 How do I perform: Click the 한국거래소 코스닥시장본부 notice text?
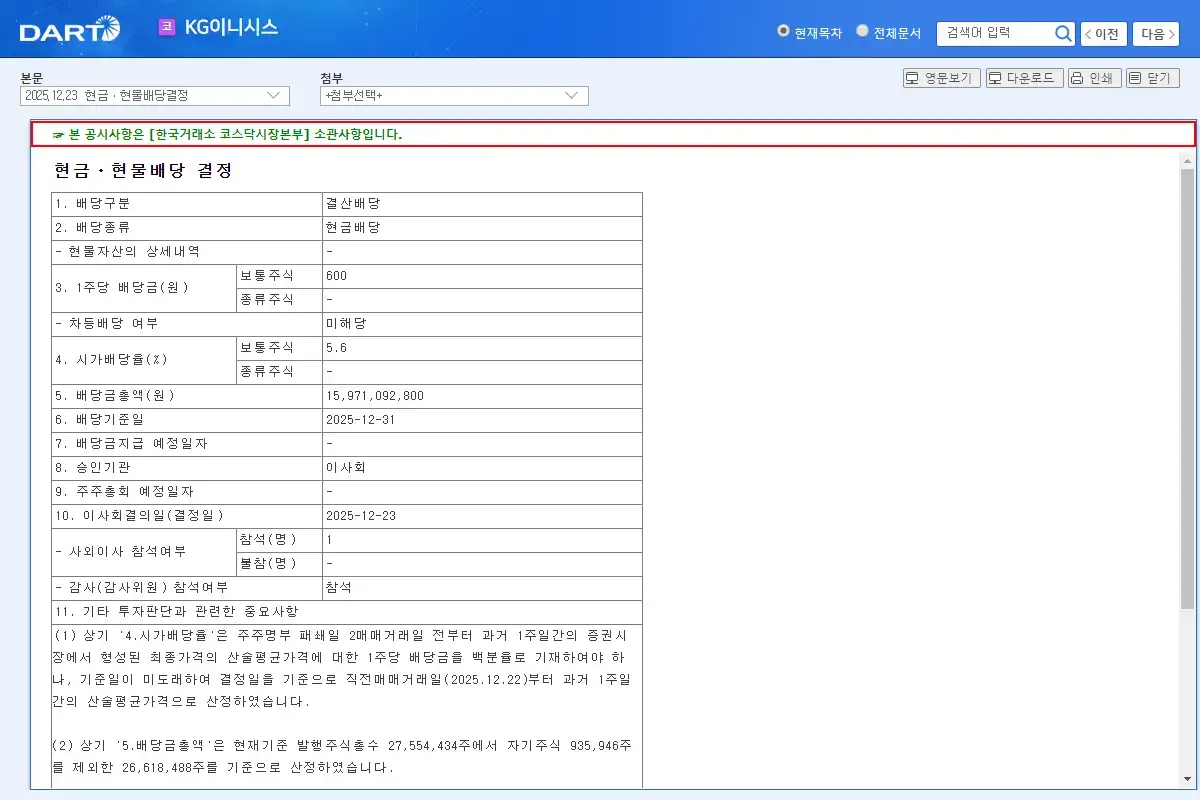(228, 134)
